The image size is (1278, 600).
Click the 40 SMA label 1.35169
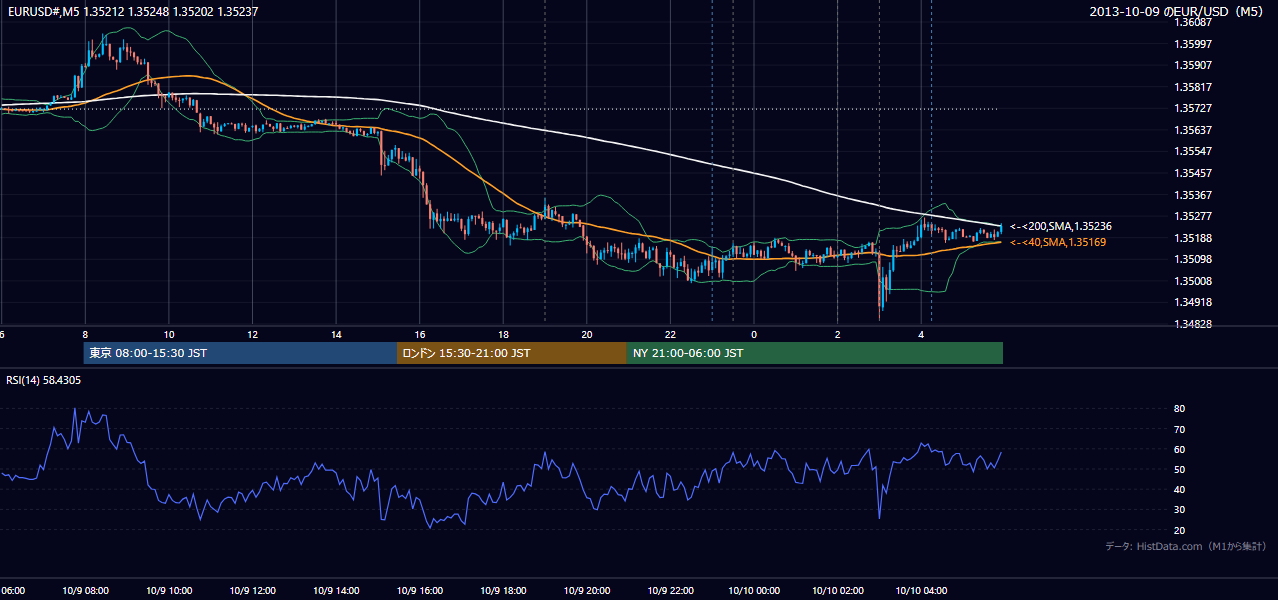tap(1058, 242)
